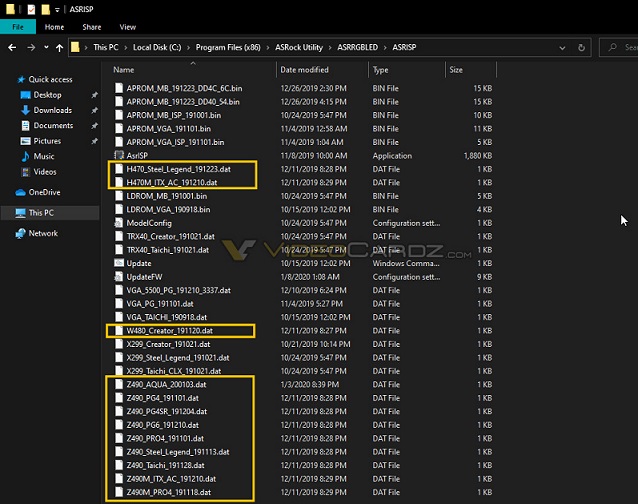Open Quick access in sidebar
638x504 pixels.
[x=50, y=79]
